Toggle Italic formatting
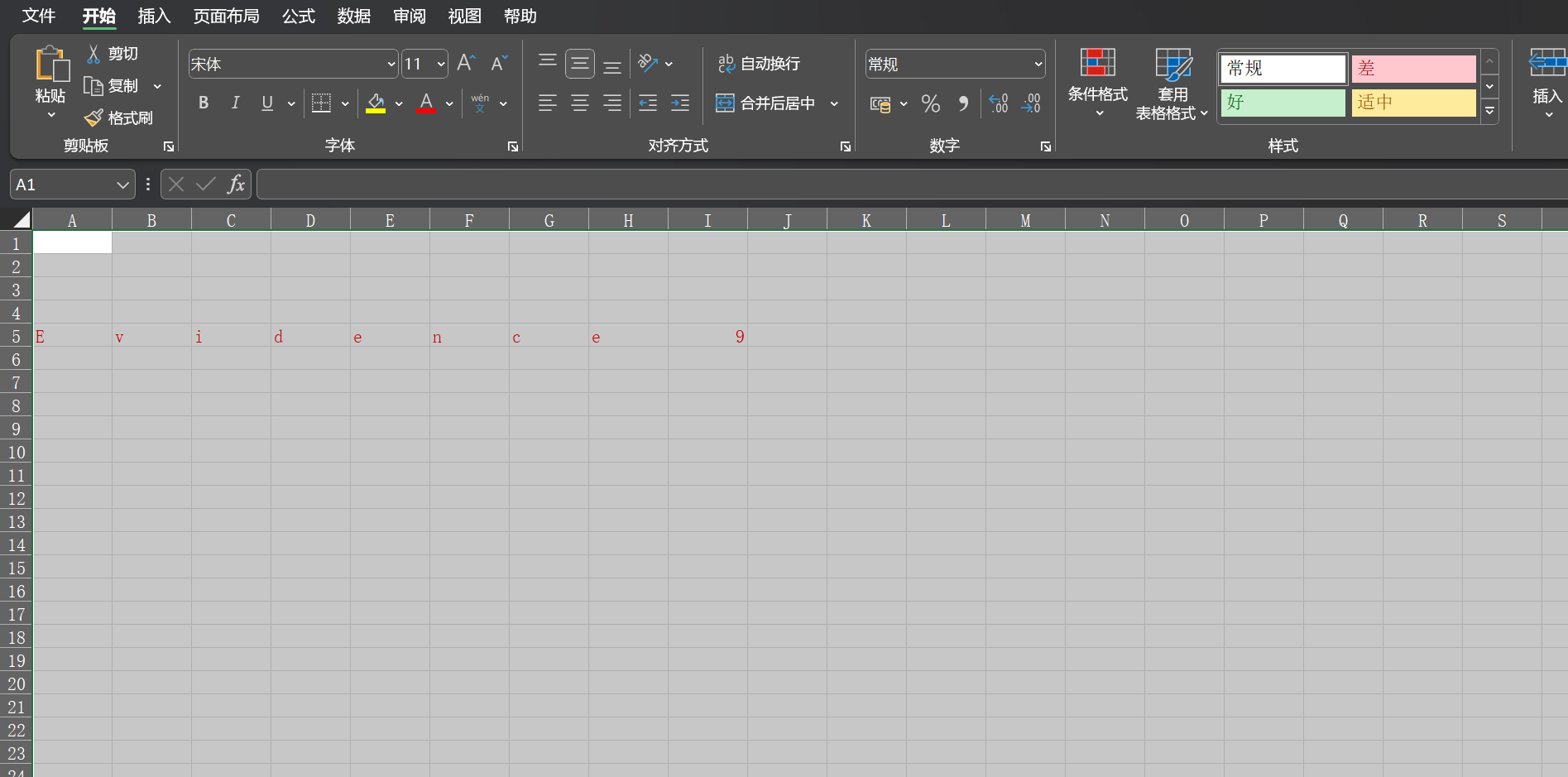The image size is (1568, 777). tap(236, 103)
